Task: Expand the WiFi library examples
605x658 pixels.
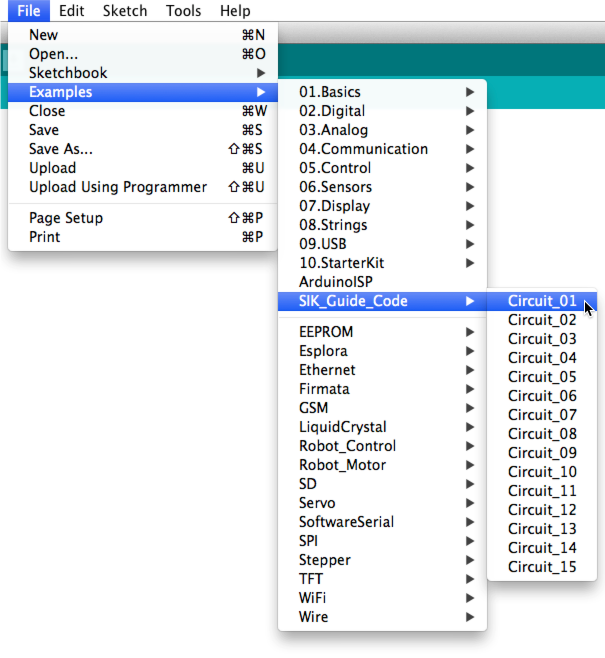Action: pyautogui.click(x=382, y=598)
